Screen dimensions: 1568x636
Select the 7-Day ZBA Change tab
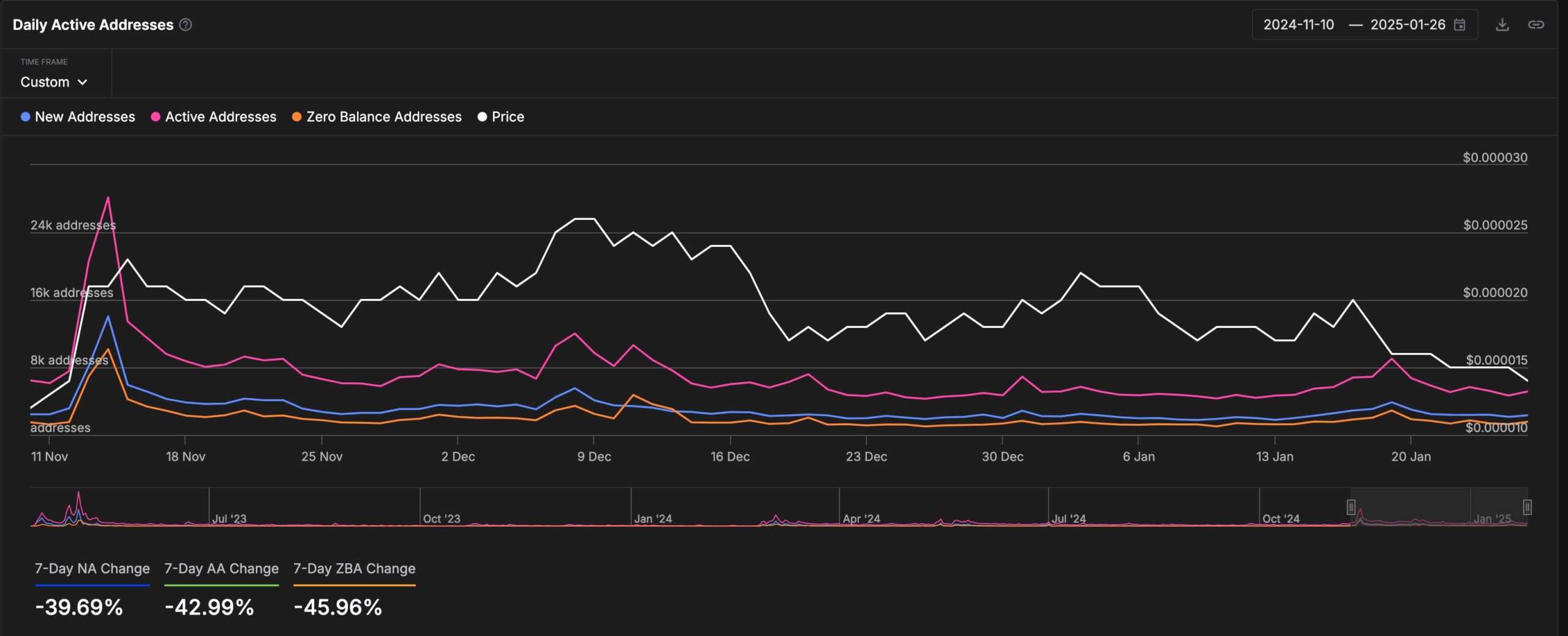[354, 569]
